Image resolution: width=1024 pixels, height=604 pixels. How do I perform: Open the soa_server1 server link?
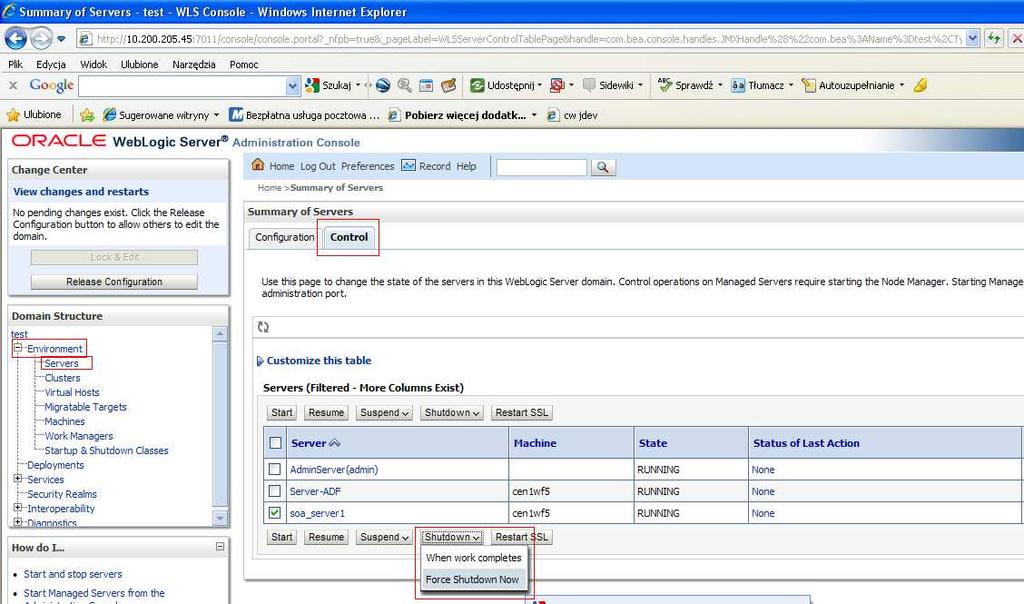[x=317, y=513]
